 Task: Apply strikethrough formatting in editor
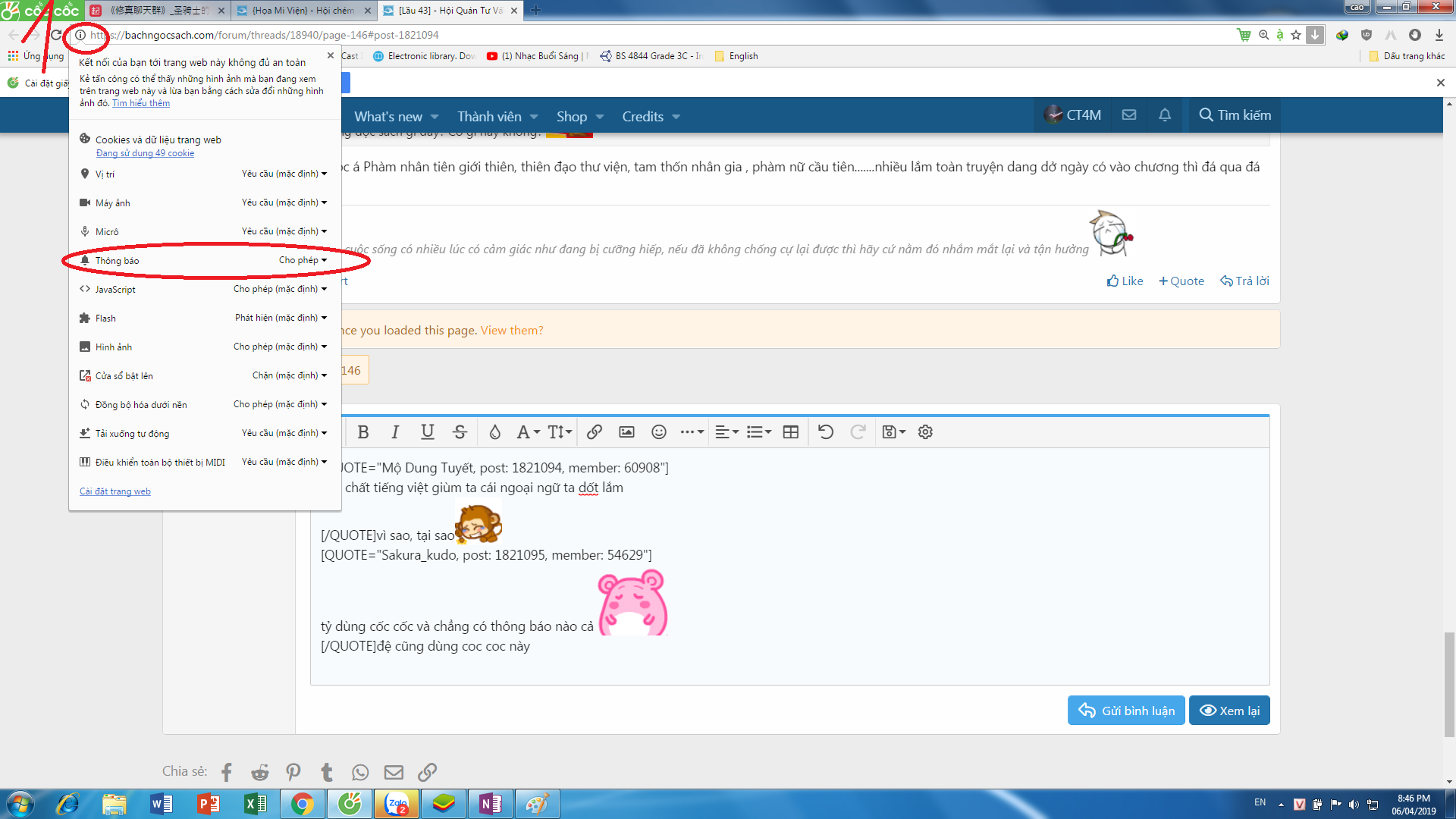point(460,432)
